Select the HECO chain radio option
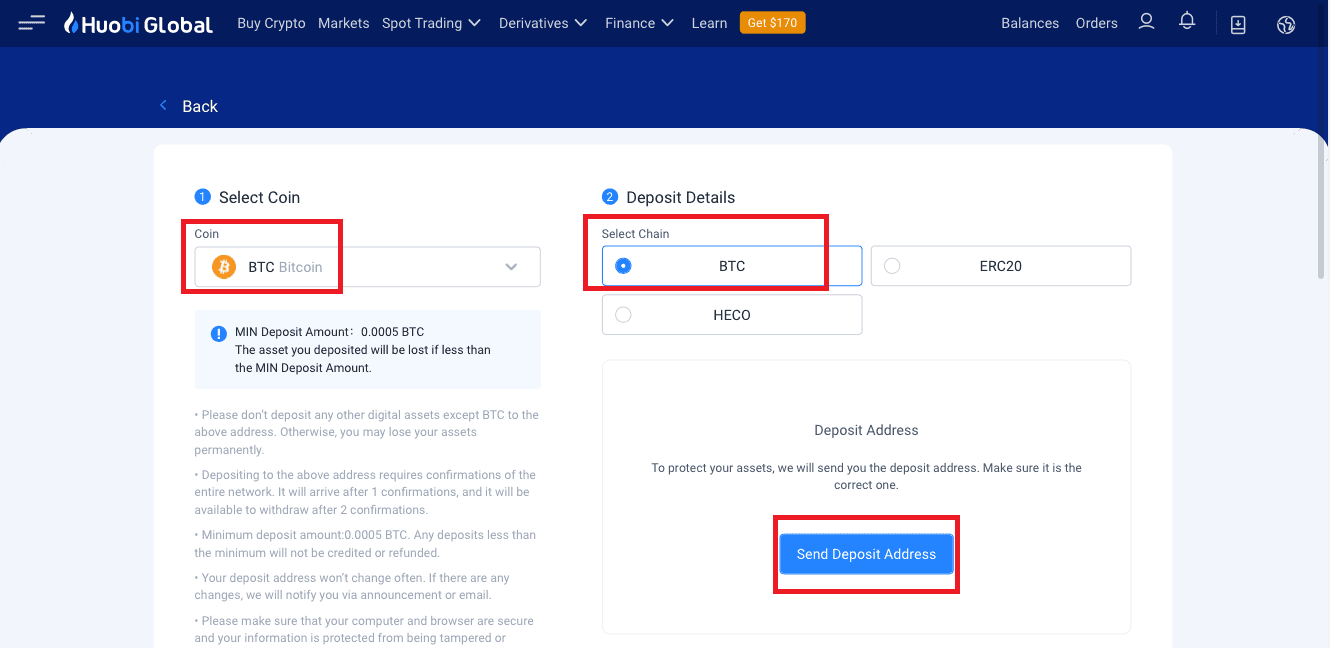The height and width of the screenshot is (648, 1330). click(x=732, y=315)
